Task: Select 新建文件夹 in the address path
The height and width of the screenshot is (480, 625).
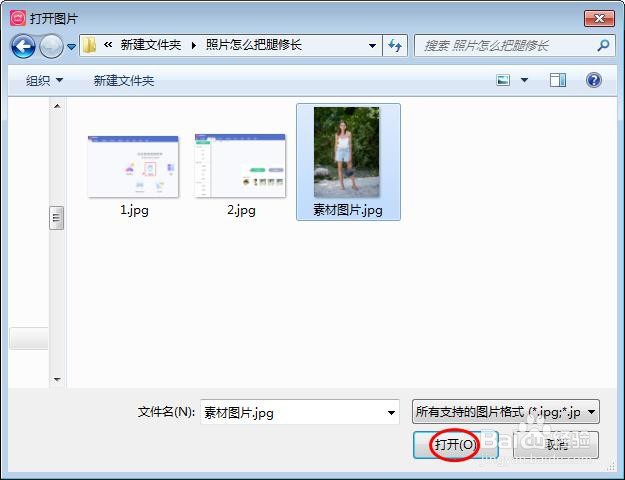Action: 151,45
